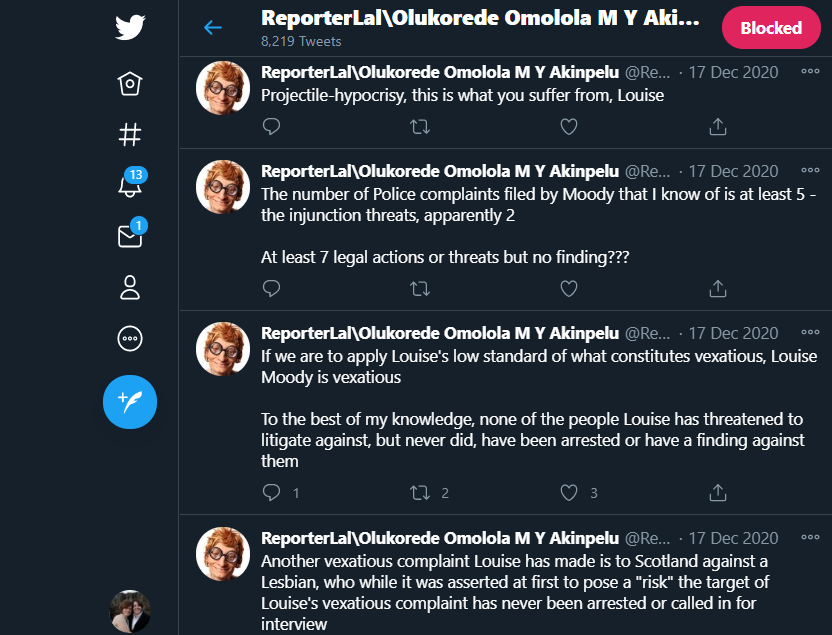The image size is (832, 635).
Task: Click the red Blocked button
Action: [x=771, y=28]
